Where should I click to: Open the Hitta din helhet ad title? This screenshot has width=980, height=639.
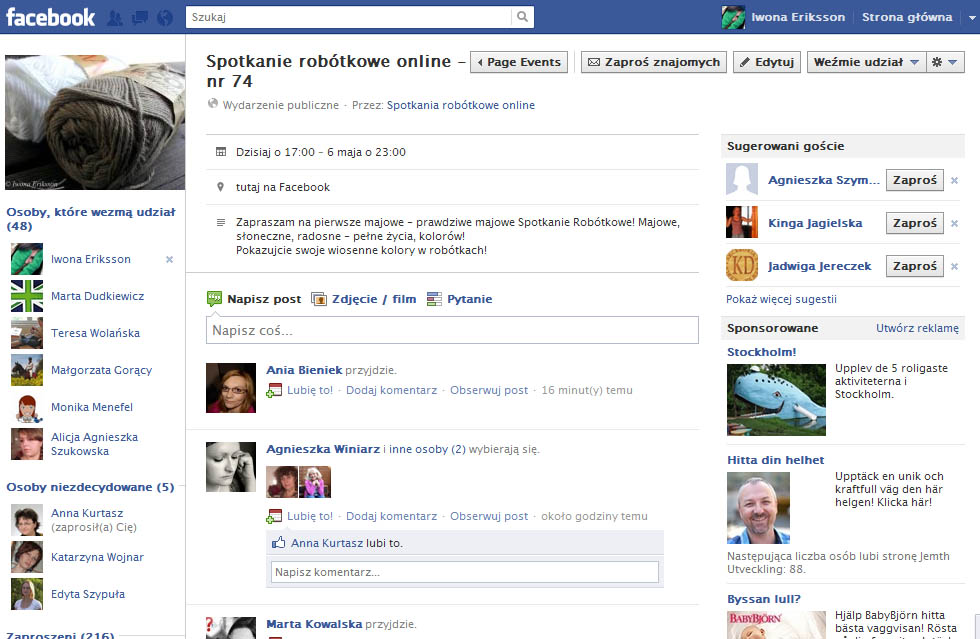(x=776, y=460)
